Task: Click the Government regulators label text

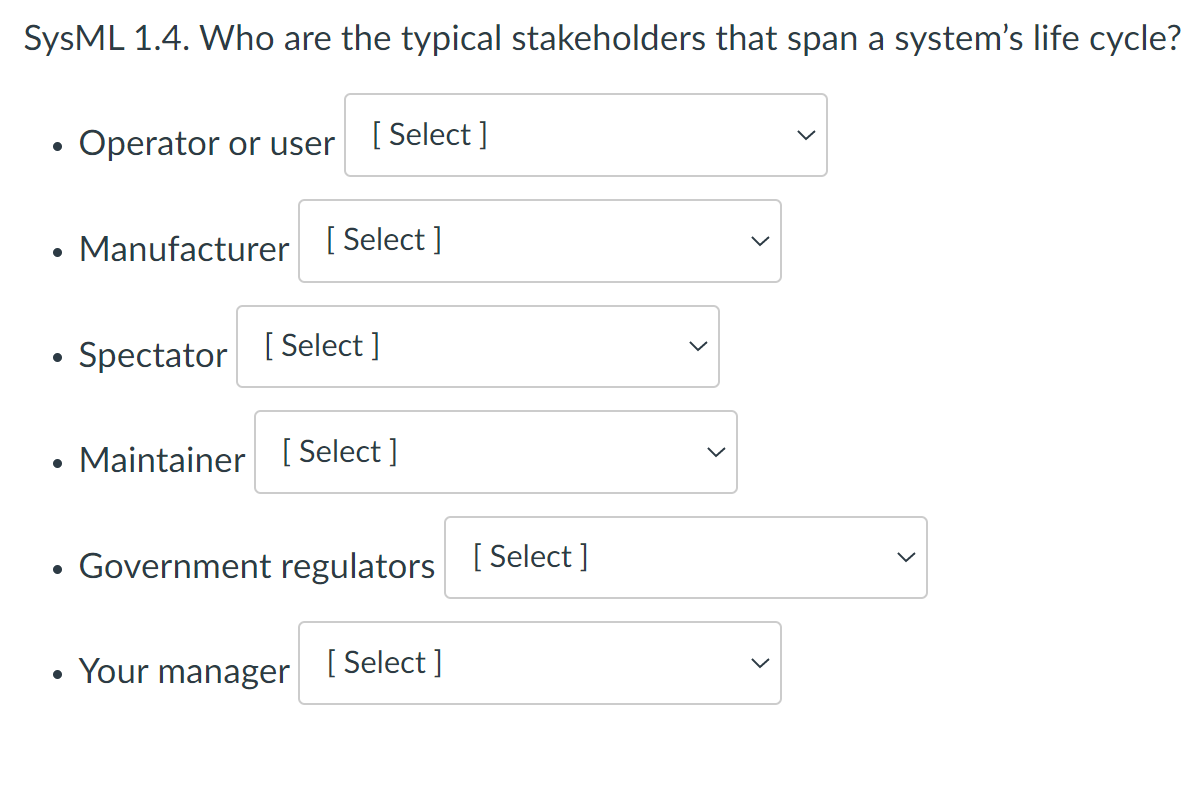Action: click(x=256, y=566)
